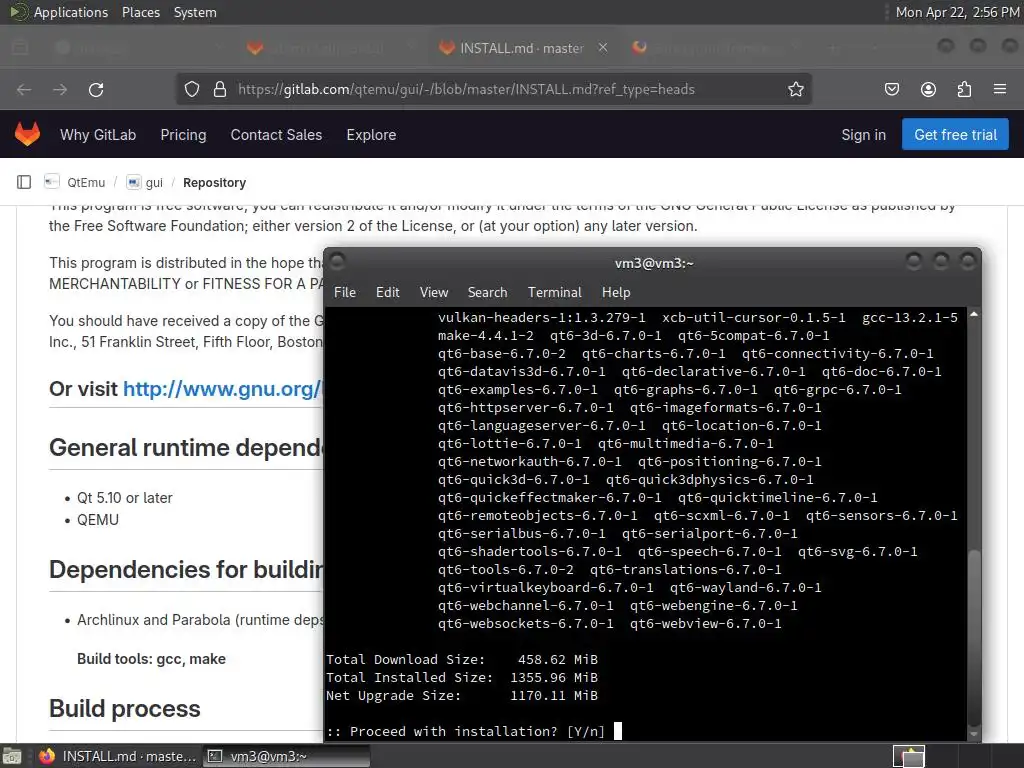Click the gcc-13.2.1-5 package text

(910, 317)
